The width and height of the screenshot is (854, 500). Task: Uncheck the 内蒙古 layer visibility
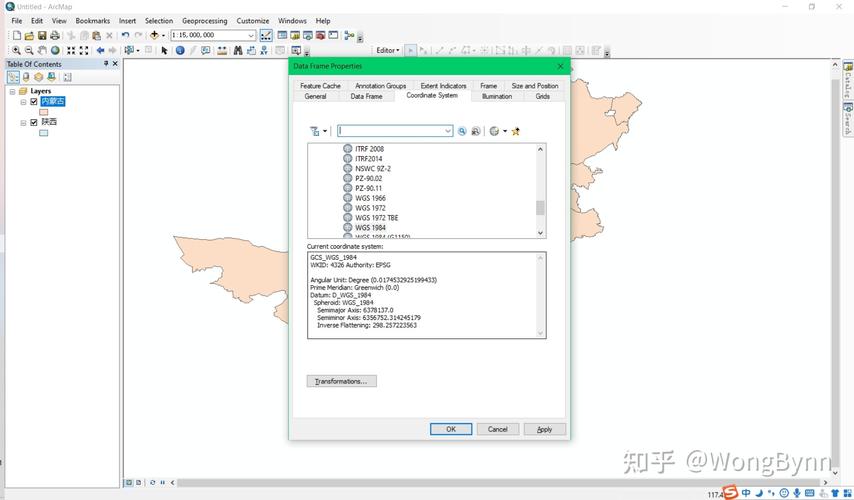click(x=34, y=101)
